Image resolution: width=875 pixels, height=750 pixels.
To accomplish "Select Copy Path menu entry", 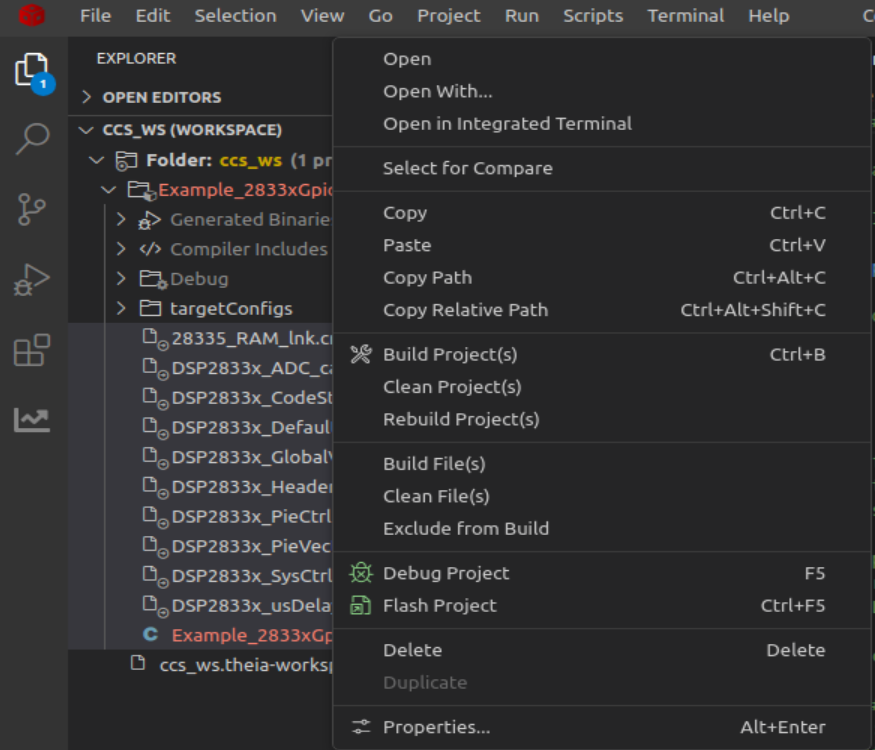I will [x=603, y=277].
